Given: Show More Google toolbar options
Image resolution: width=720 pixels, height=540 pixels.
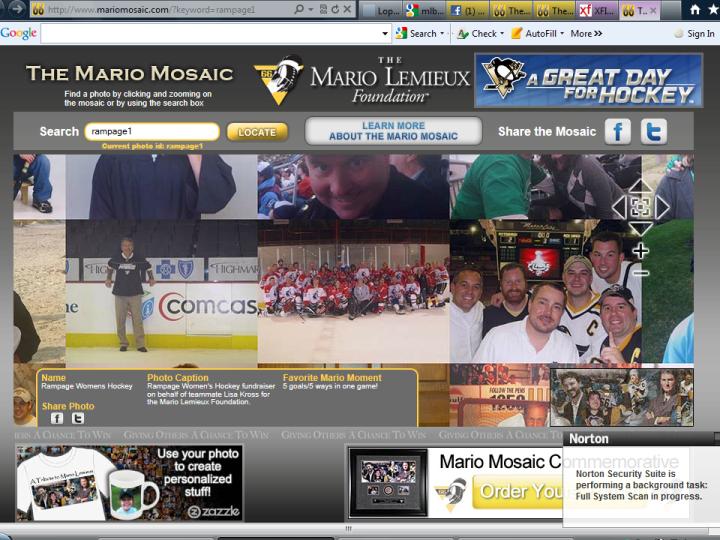Looking at the screenshot, I should (x=586, y=34).
